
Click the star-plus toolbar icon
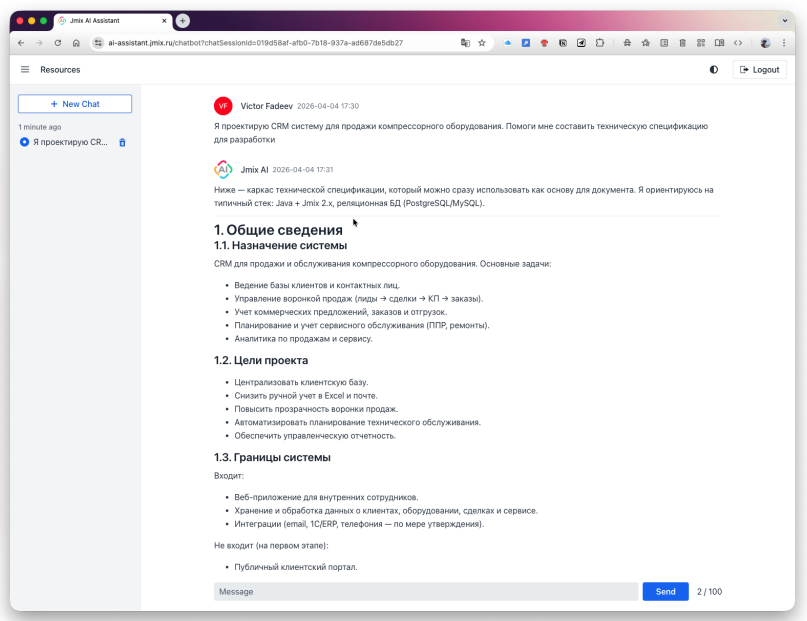point(645,43)
